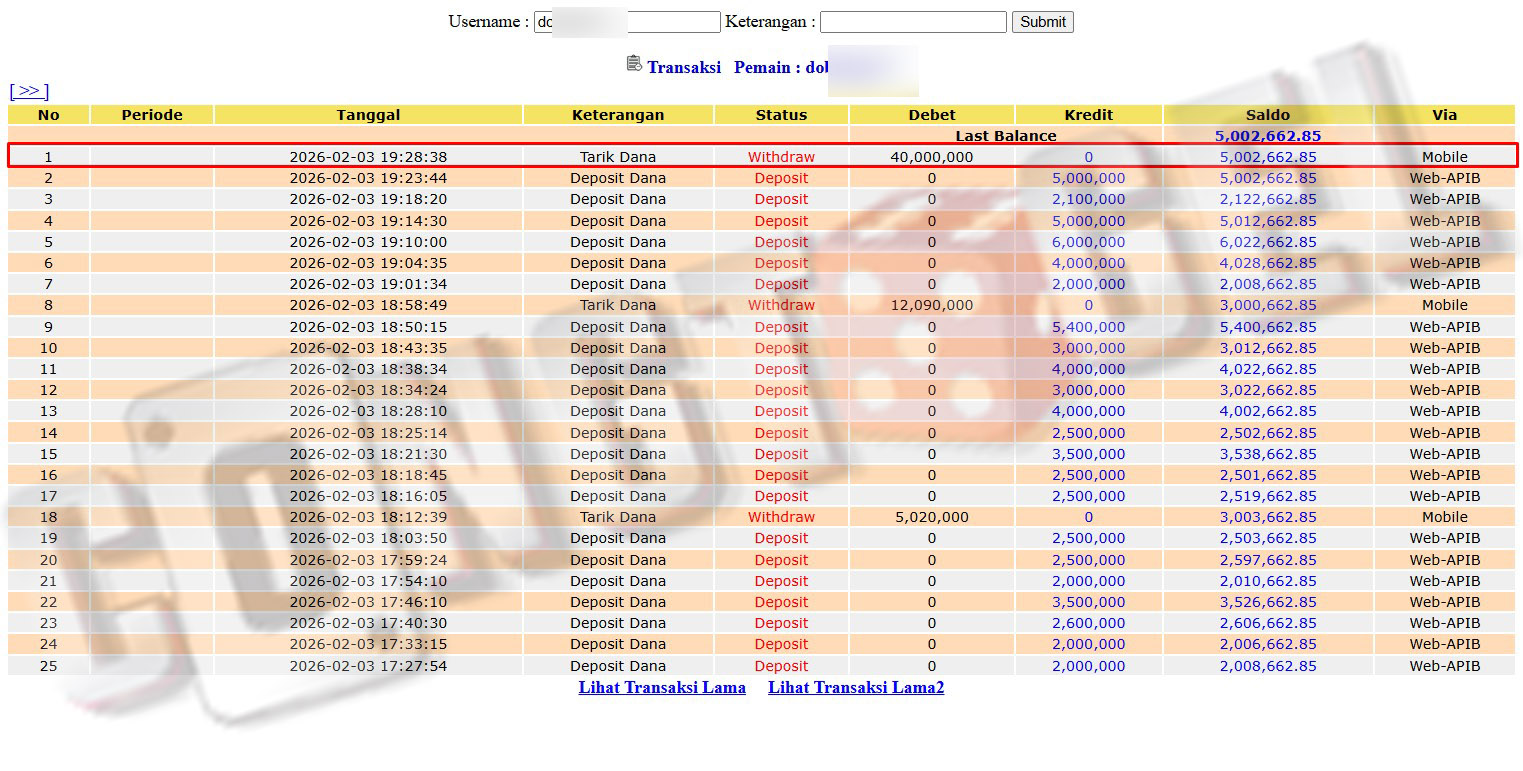Click the Keterangan text field

click(912, 22)
